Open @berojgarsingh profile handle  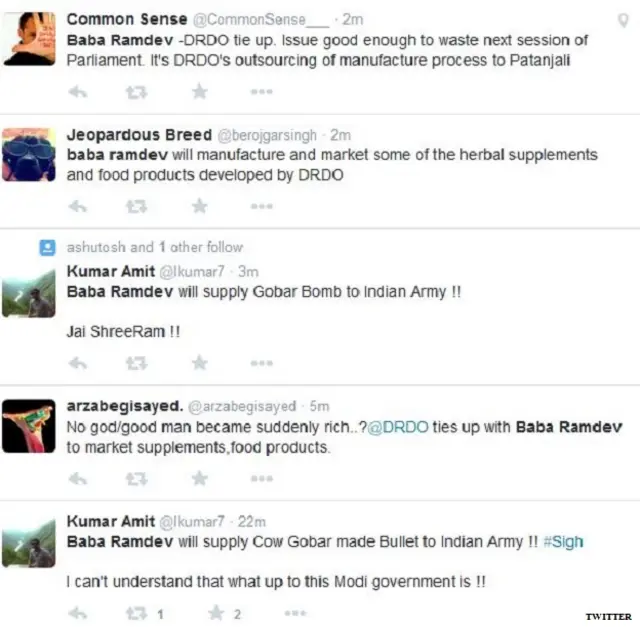[267, 135]
